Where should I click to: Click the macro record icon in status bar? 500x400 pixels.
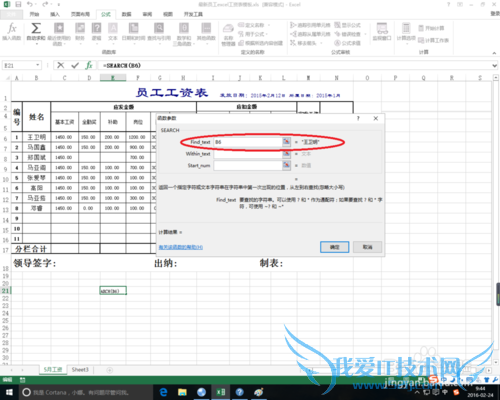tap(23, 380)
